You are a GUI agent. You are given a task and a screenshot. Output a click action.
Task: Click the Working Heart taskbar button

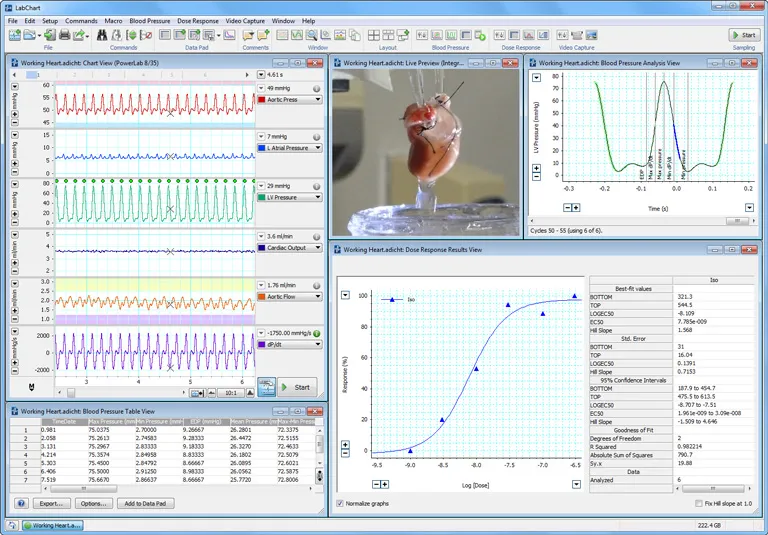click(x=54, y=525)
